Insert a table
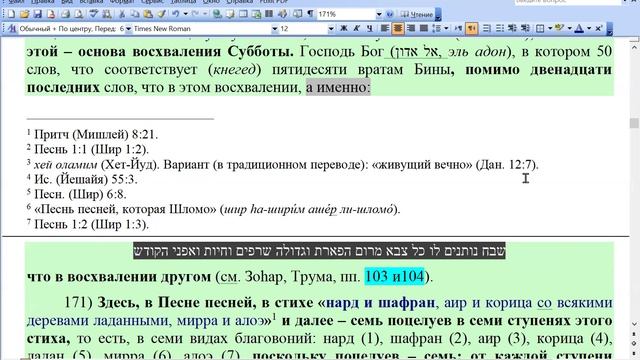The width and height of the screenshot is (640, 360). pos(243,14)
